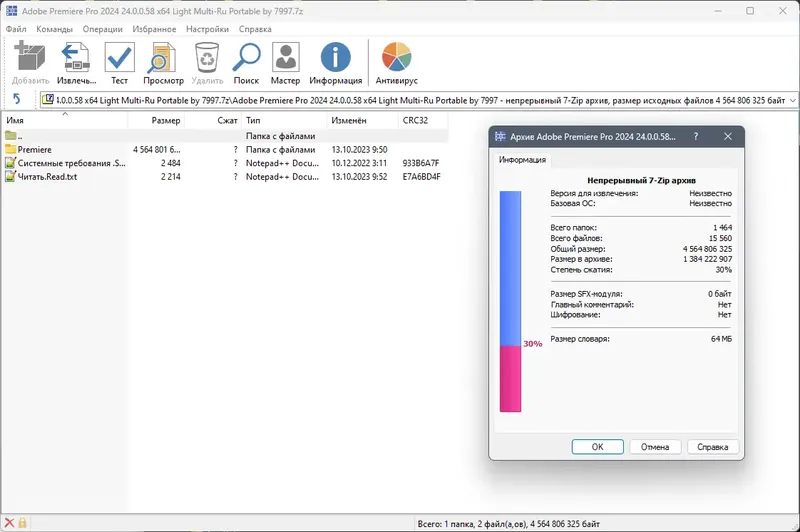The height and width of the screenshot is (532, 800).
Task: Confirm dialog with OK button
Action: tap(597, 447)
